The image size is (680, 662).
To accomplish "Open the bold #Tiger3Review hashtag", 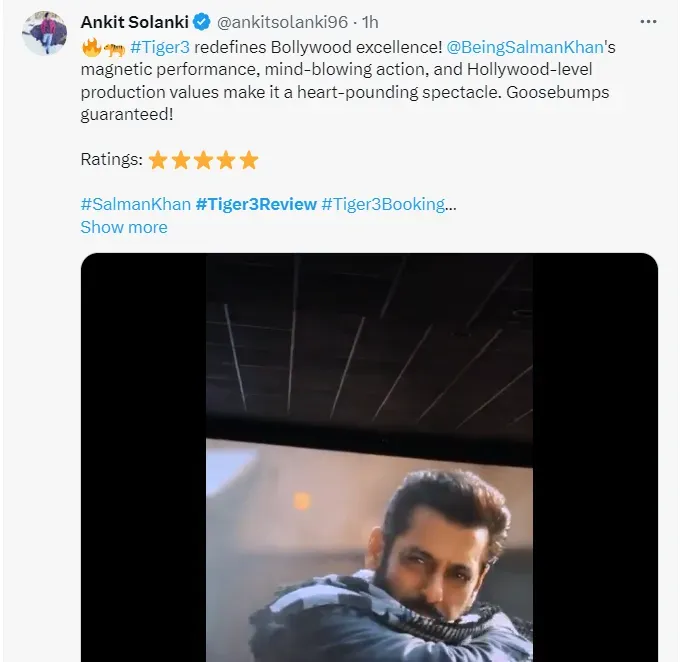I will point(256,204).
